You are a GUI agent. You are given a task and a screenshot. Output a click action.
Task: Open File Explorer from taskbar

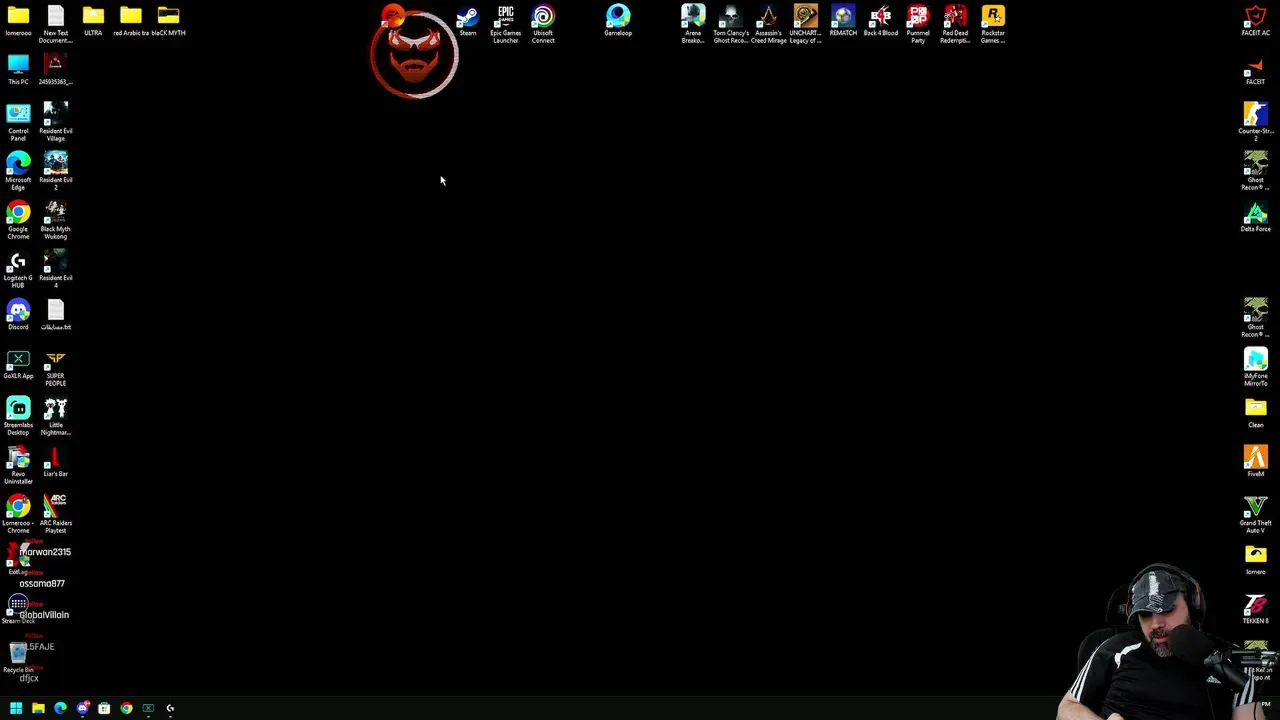38,708
